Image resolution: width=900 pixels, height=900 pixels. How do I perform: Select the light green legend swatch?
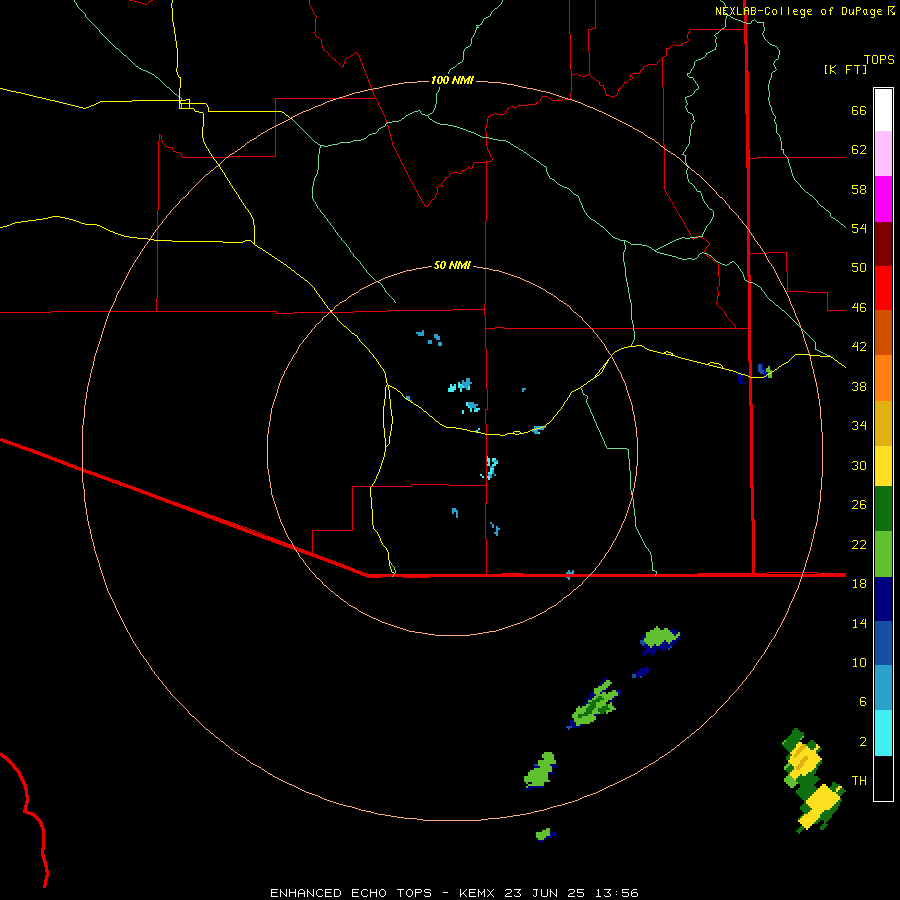883,554
